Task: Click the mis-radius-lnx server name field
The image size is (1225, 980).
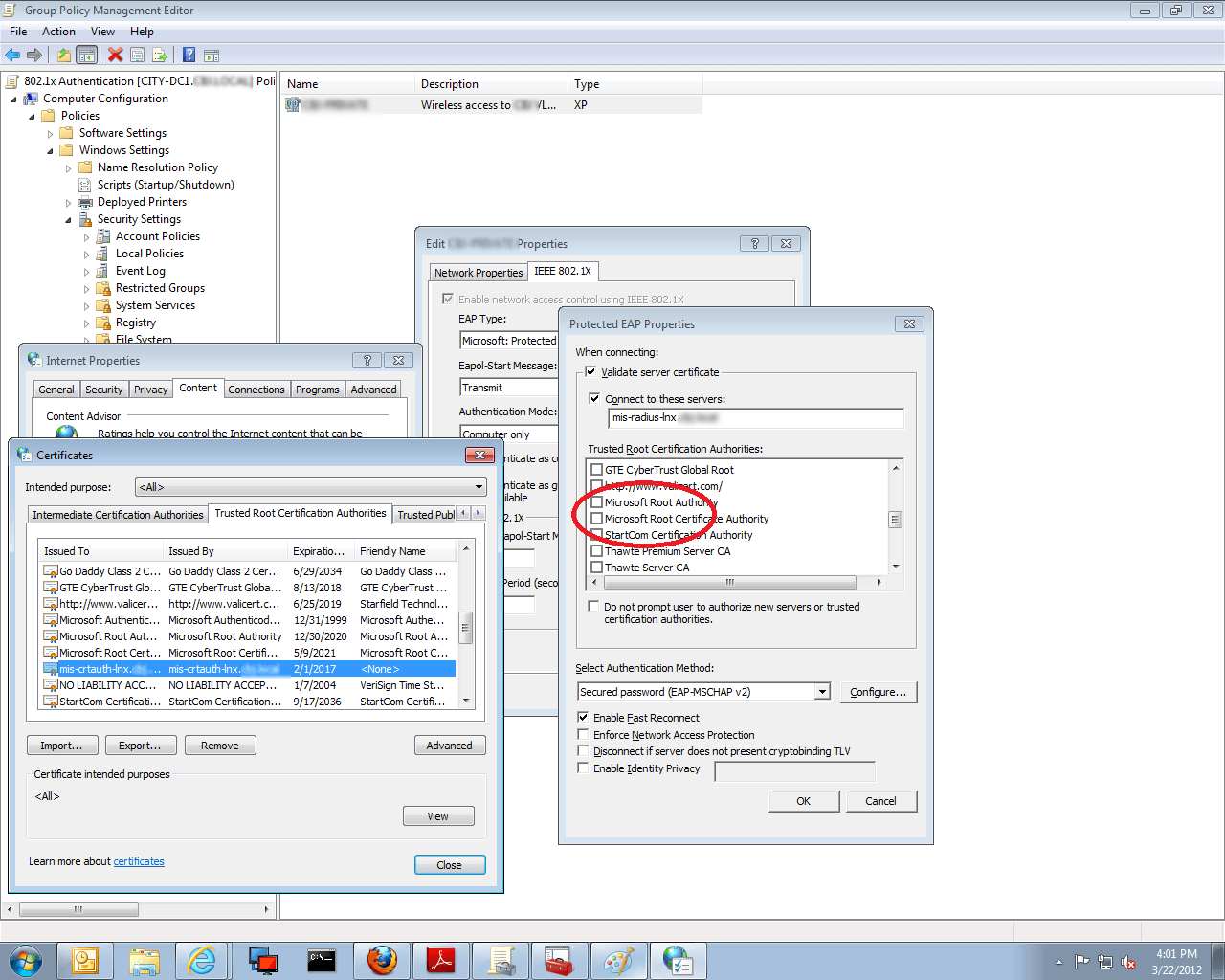Action: click(756, 417)
